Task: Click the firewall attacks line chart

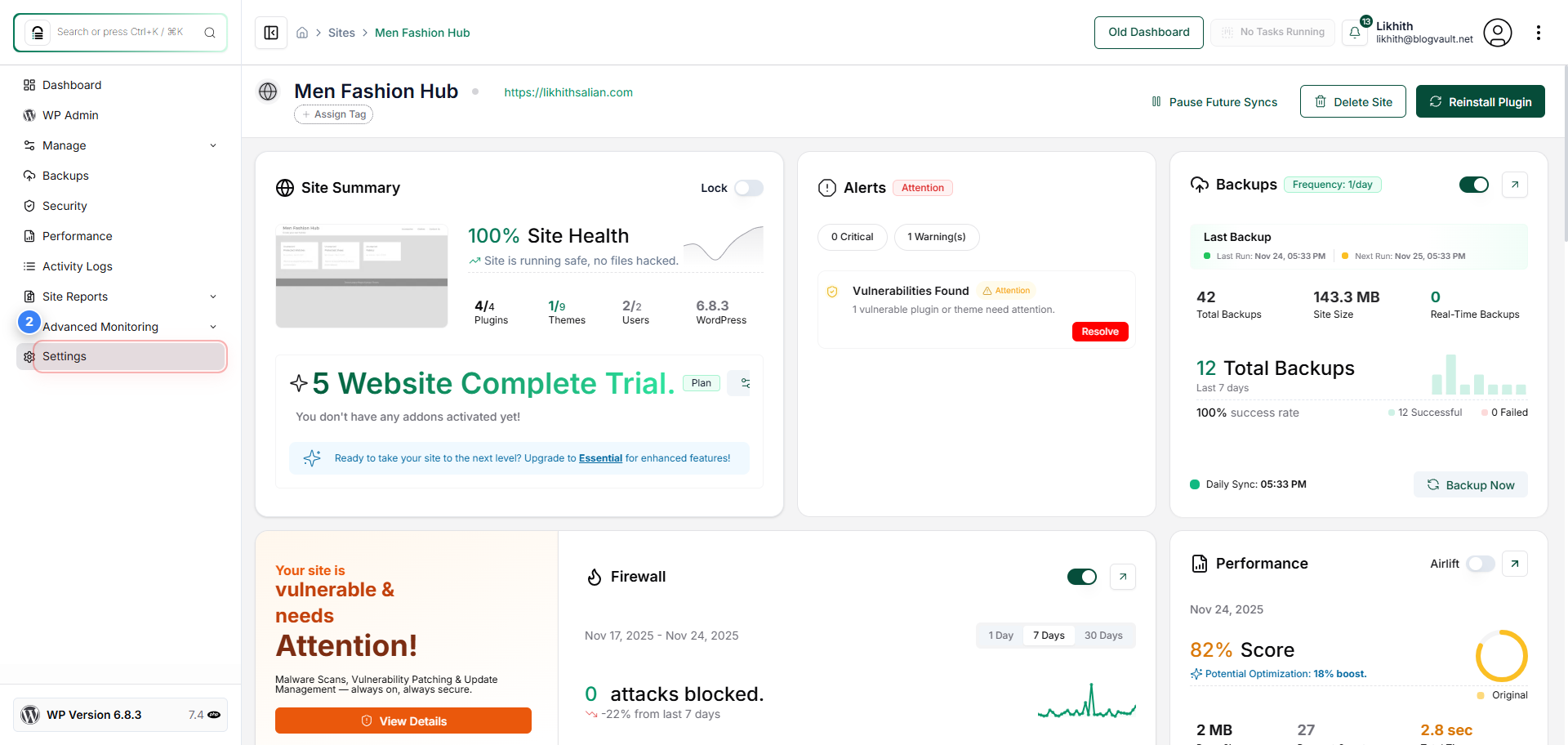Action: (x=1086, y=701)
